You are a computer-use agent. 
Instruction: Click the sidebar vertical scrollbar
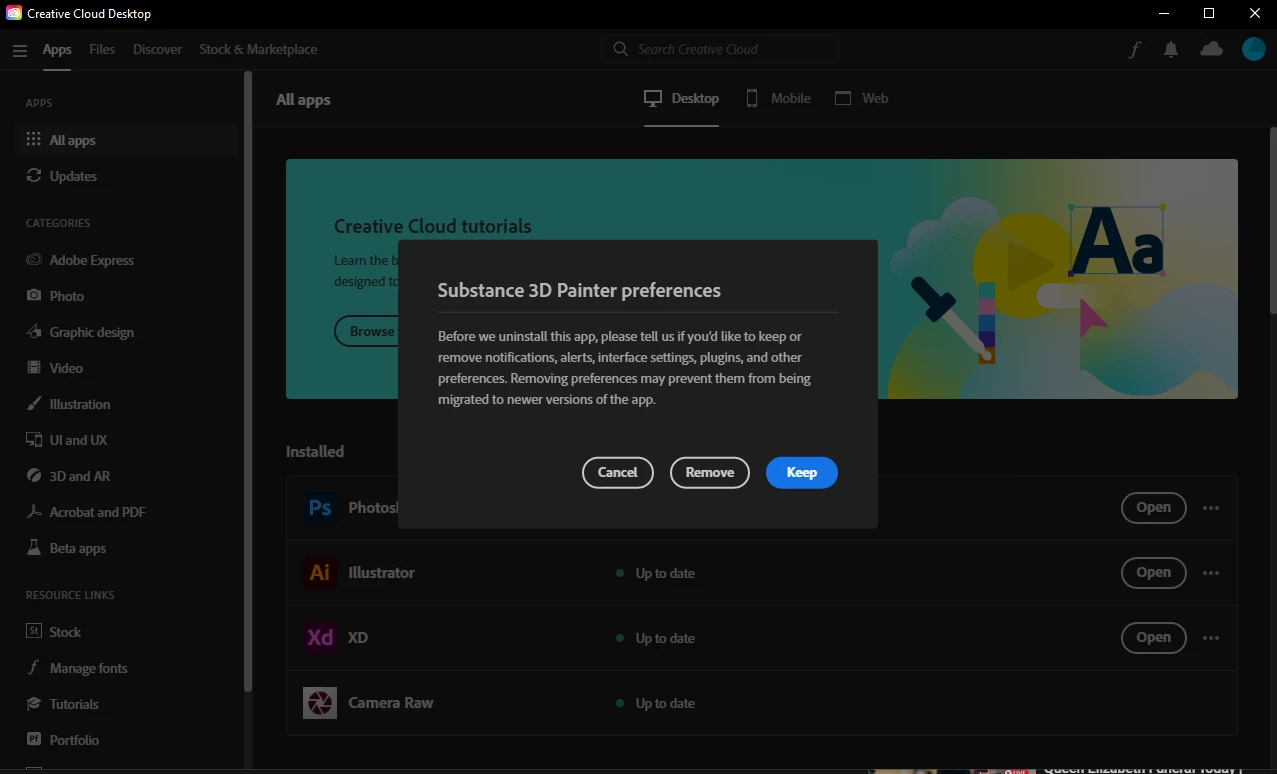coord(248,380)
